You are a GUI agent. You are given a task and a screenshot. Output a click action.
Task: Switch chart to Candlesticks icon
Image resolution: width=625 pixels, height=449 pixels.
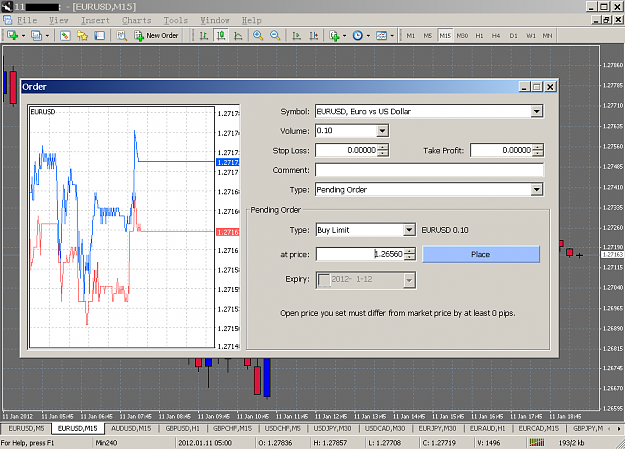pyautogui.click(x=221, y=35)
